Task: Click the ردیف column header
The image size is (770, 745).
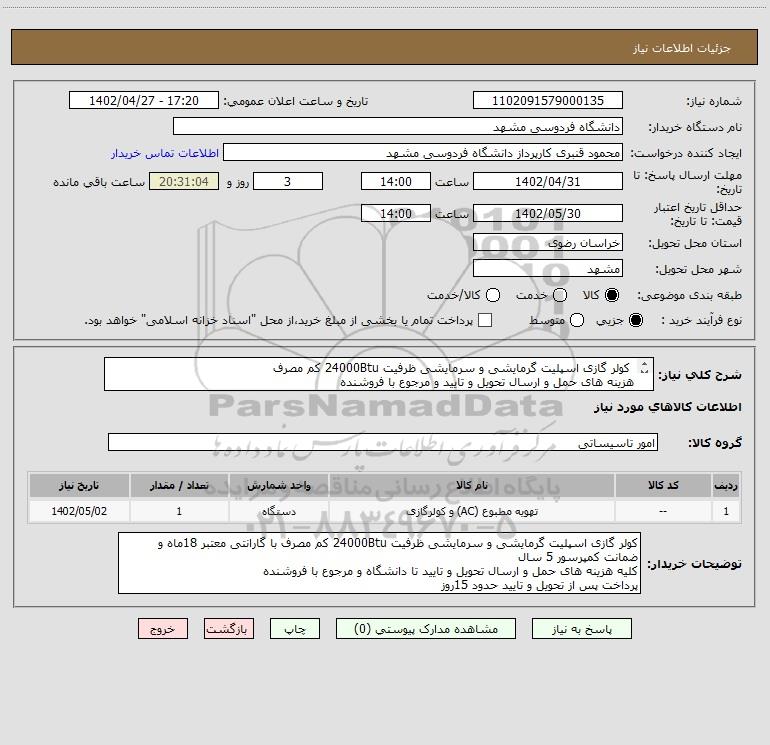Action: click(726, 486)
